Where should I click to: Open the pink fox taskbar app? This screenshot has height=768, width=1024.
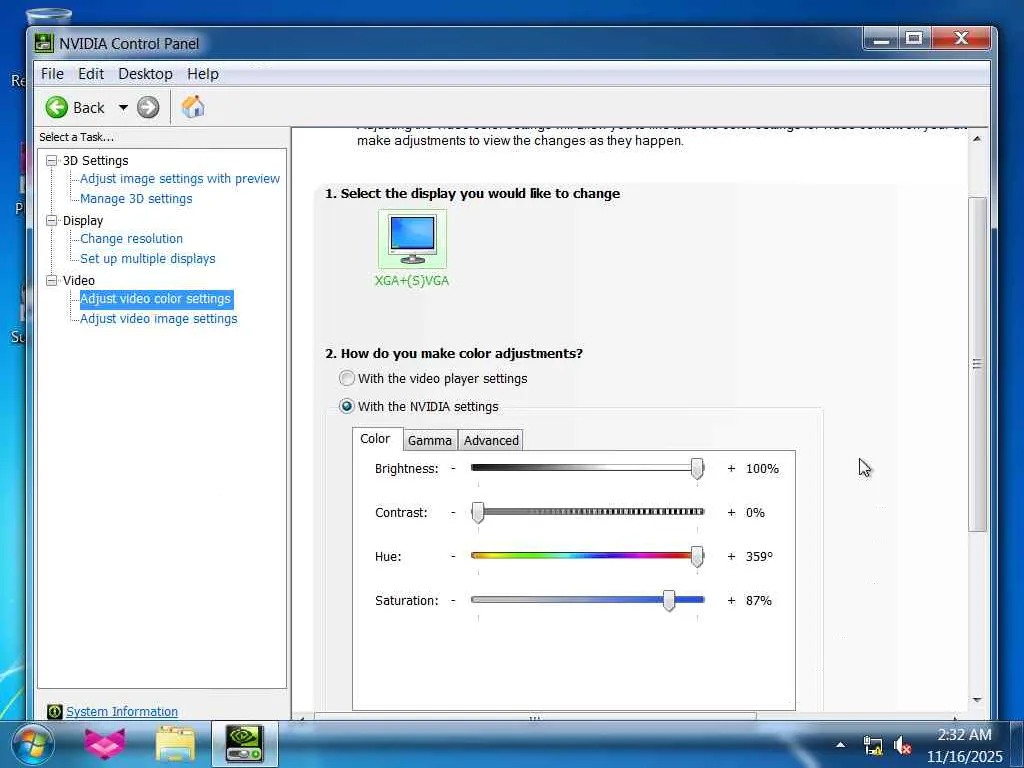pos(104,744)
